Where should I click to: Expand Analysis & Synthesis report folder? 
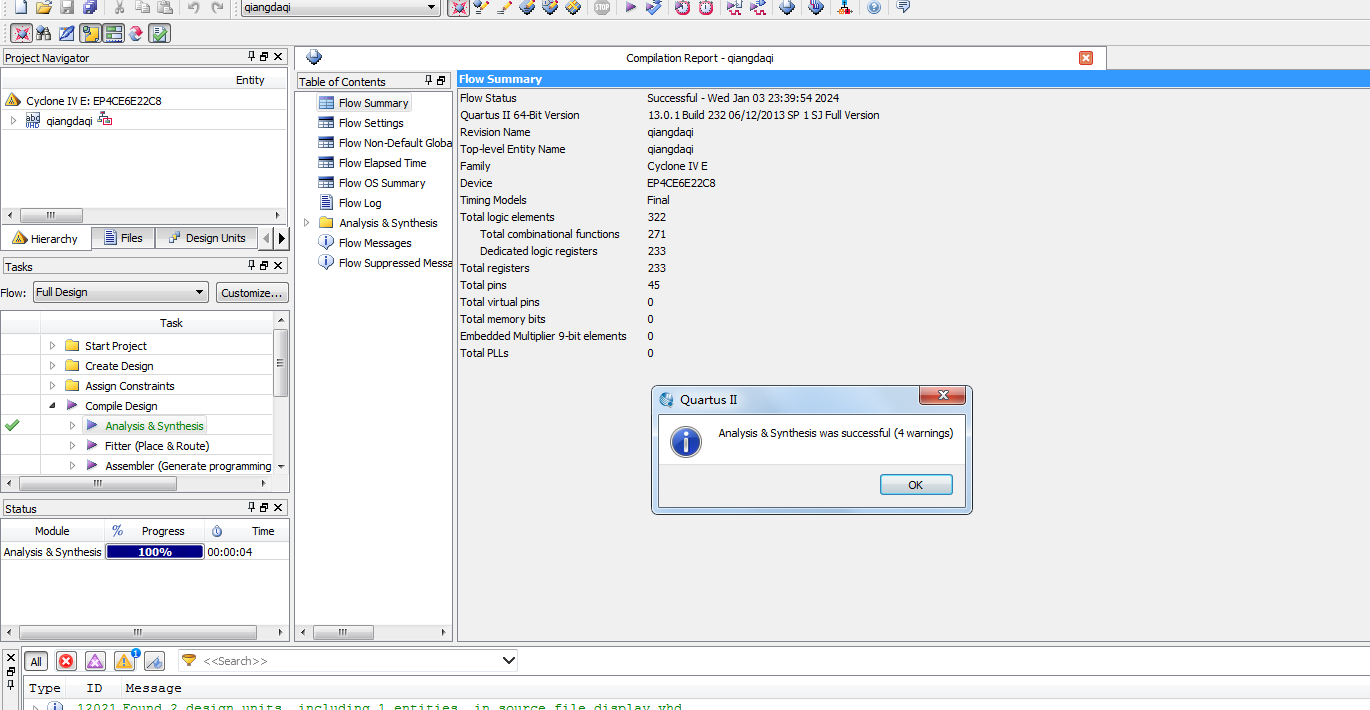tap(307, 222)
